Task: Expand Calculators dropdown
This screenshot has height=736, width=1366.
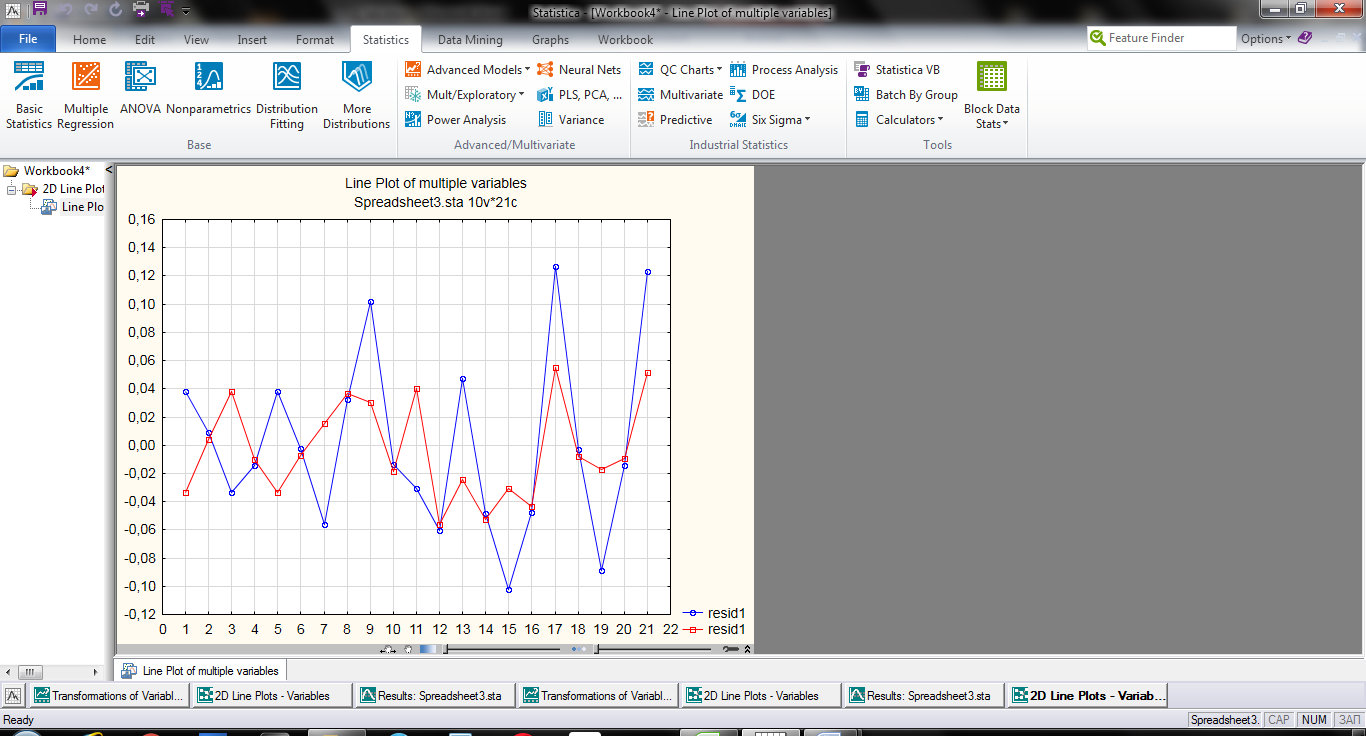Action: 899,120
